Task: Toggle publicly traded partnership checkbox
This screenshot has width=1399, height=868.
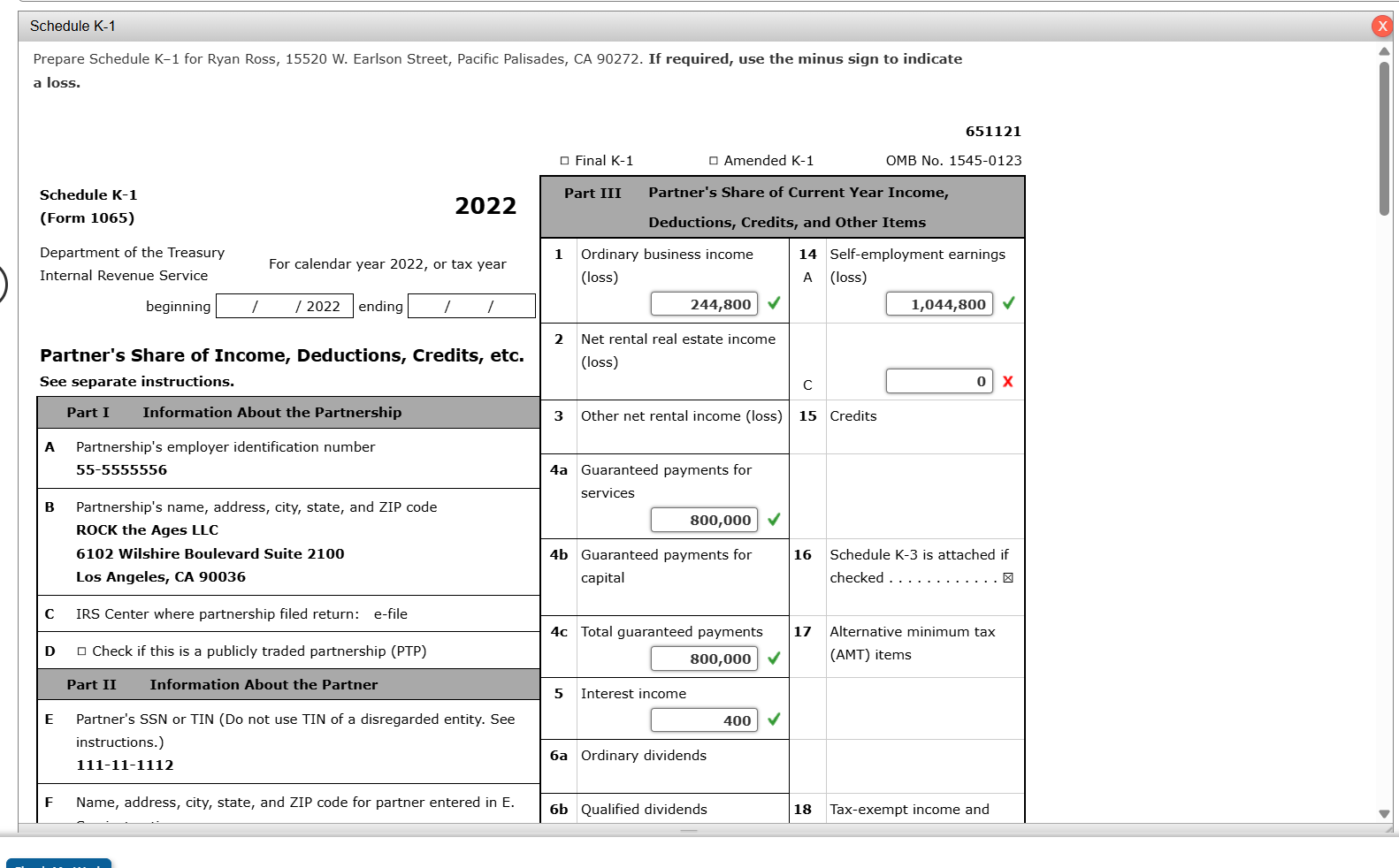Action: [81, 651]
